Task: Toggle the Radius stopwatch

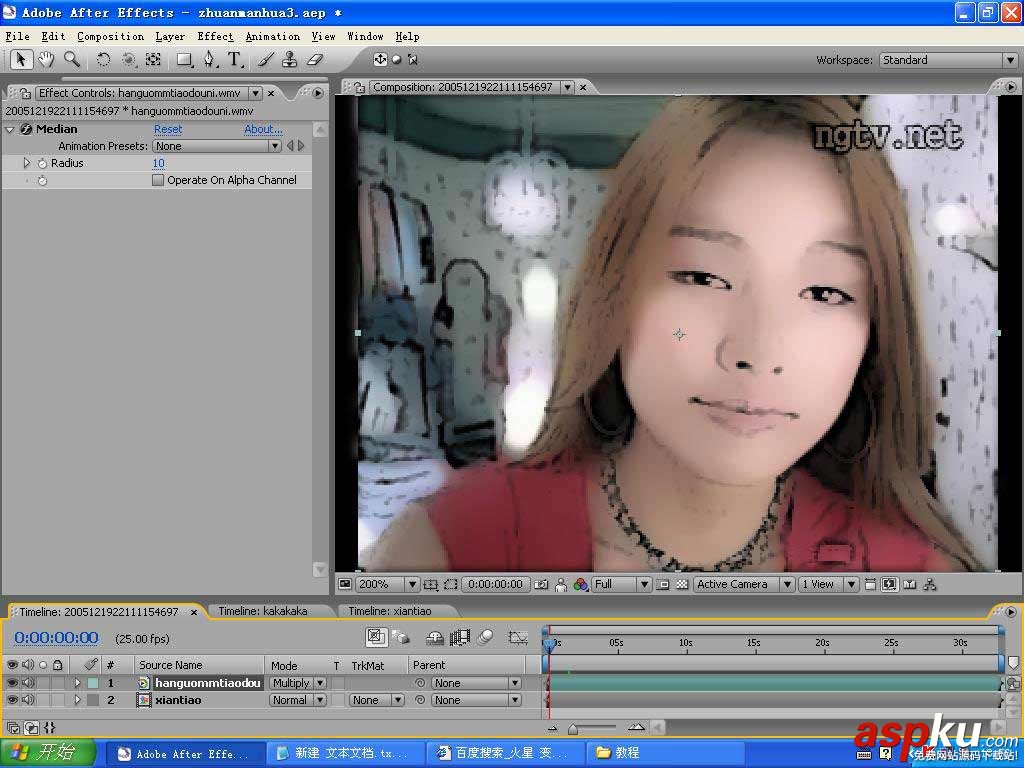Action: (42, 163)
